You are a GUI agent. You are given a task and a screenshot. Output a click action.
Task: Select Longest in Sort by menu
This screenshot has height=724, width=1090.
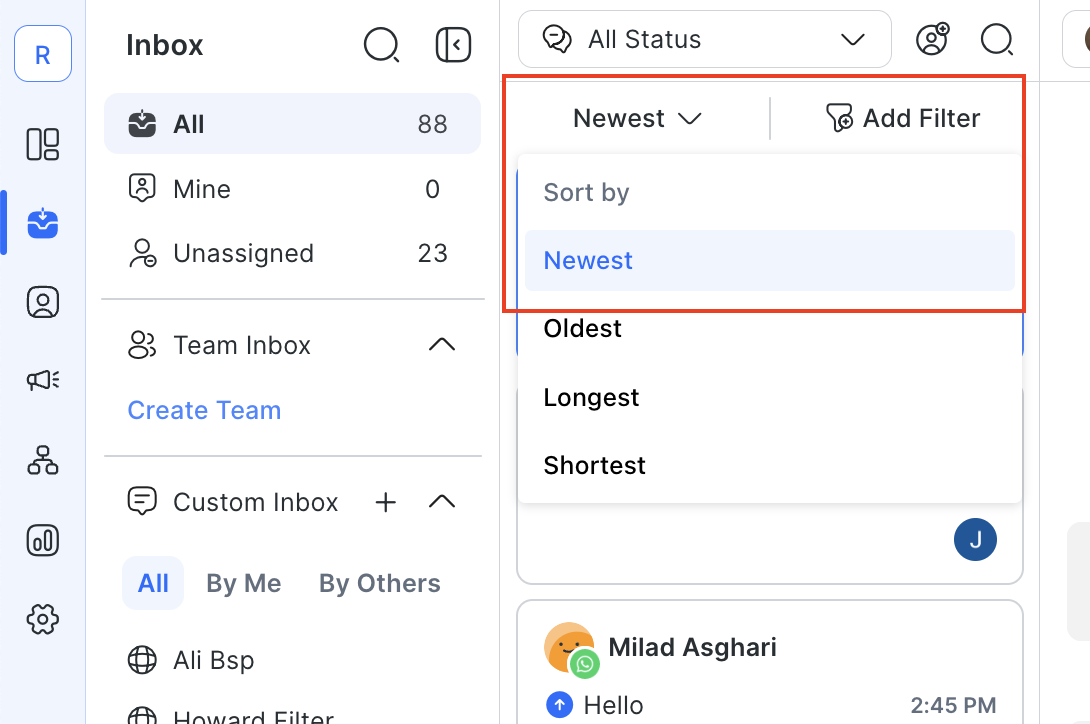(x=591, y=397)
